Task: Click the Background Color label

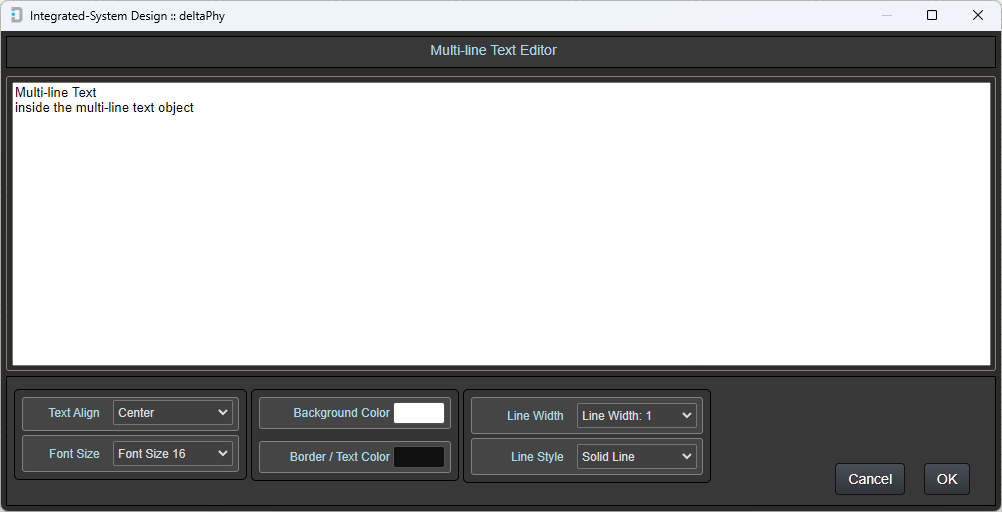Action: pos(341,413)
